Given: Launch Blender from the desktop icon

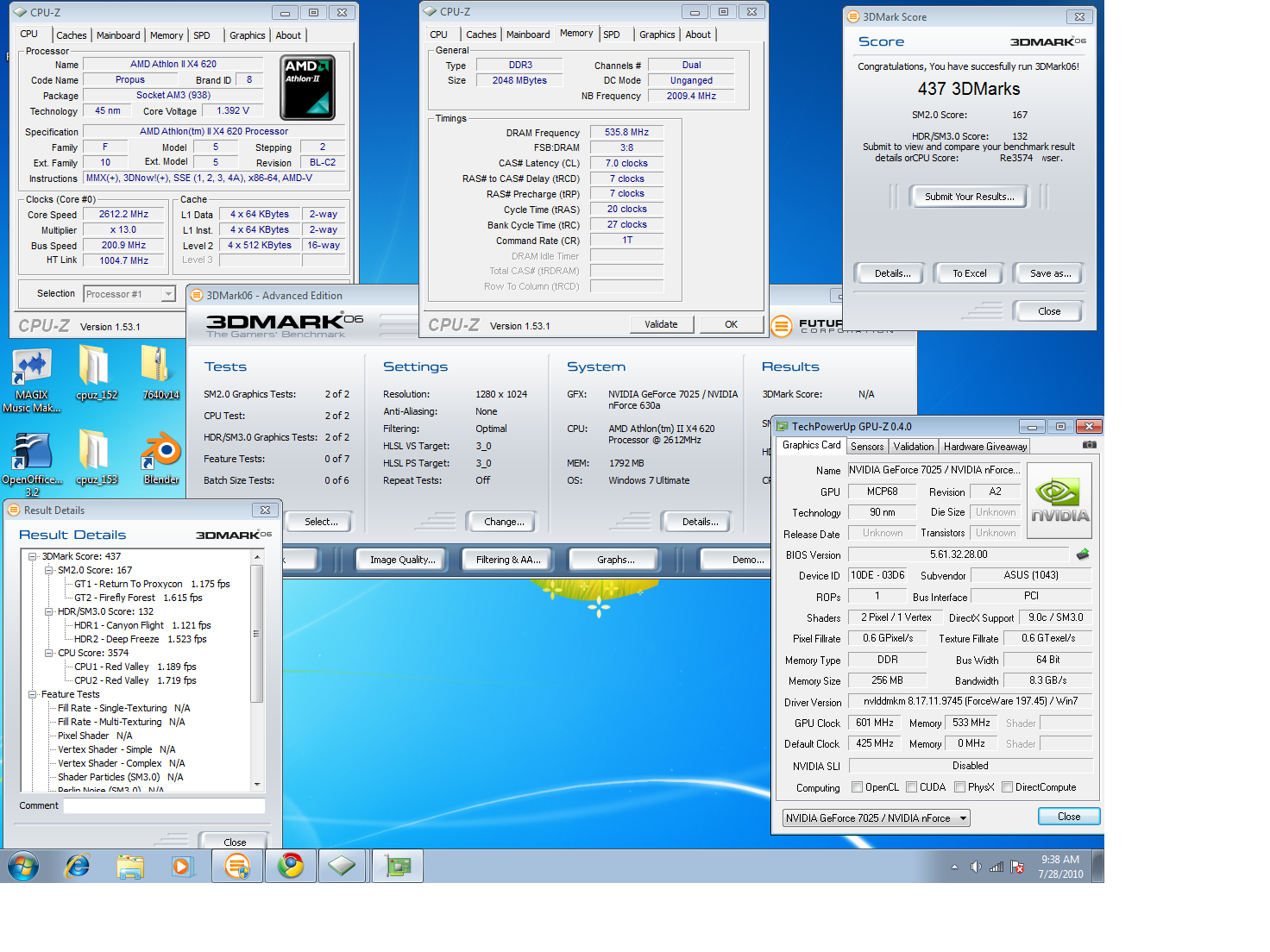Looking at the screenshot, I should [161, 458].
